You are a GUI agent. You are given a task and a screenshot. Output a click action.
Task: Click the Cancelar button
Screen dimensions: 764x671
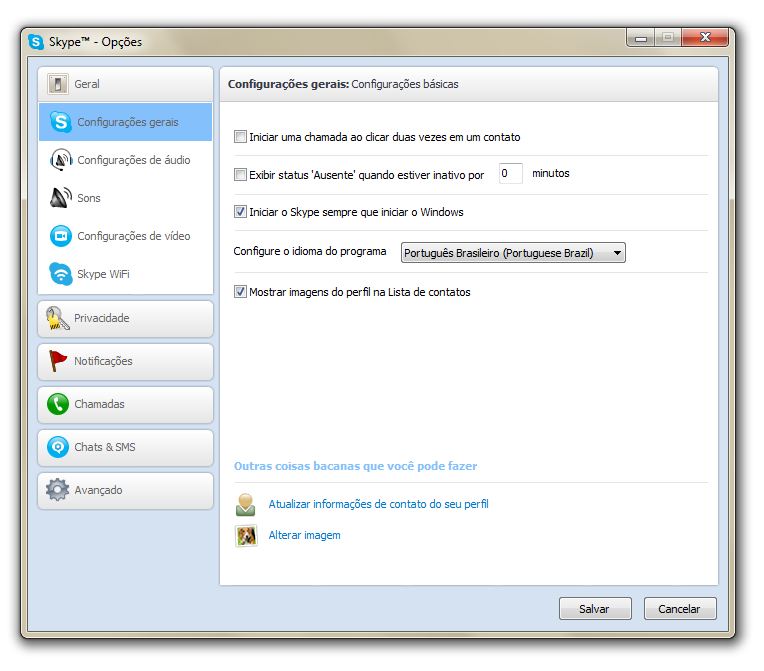tap(680, 609)
